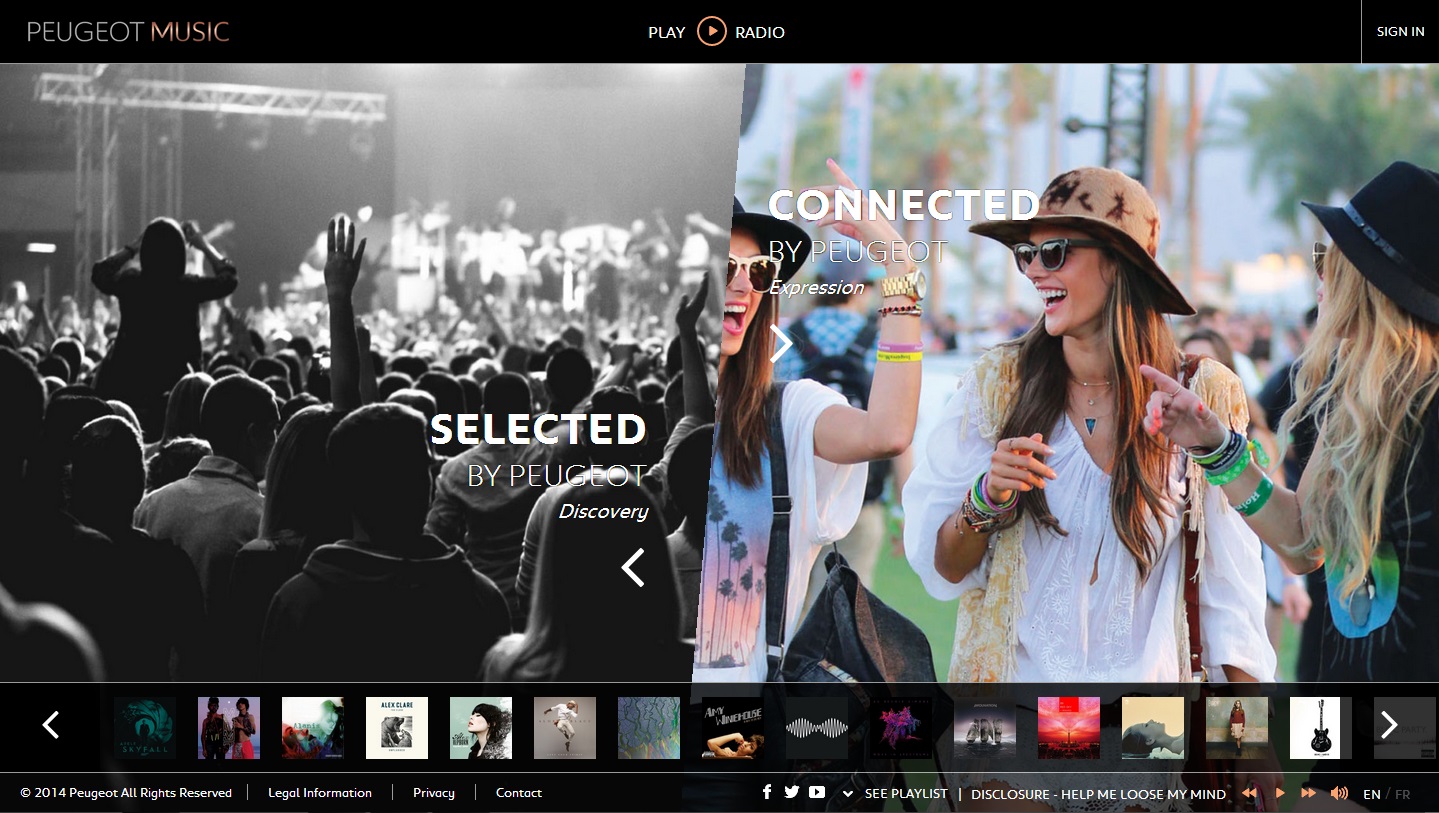
Task: Select the Amy Winehouse album cover
Action: pyautogui.click(x=733, y=728)
